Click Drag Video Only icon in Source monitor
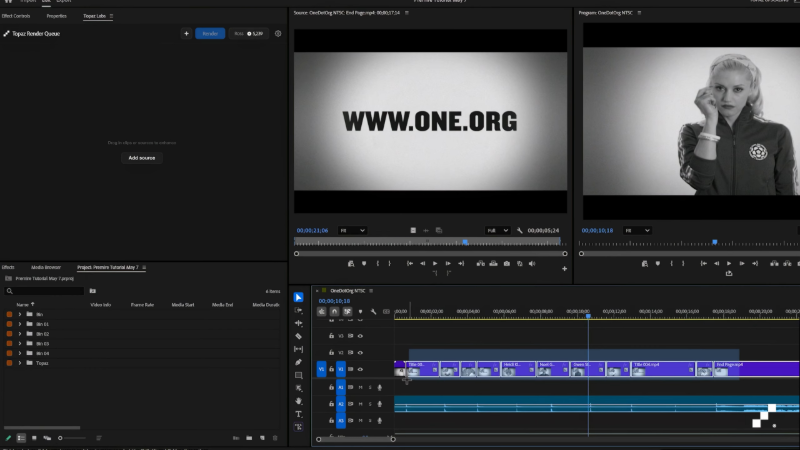Viewport: 800px width, 450px height. click(x=413, y=231)
